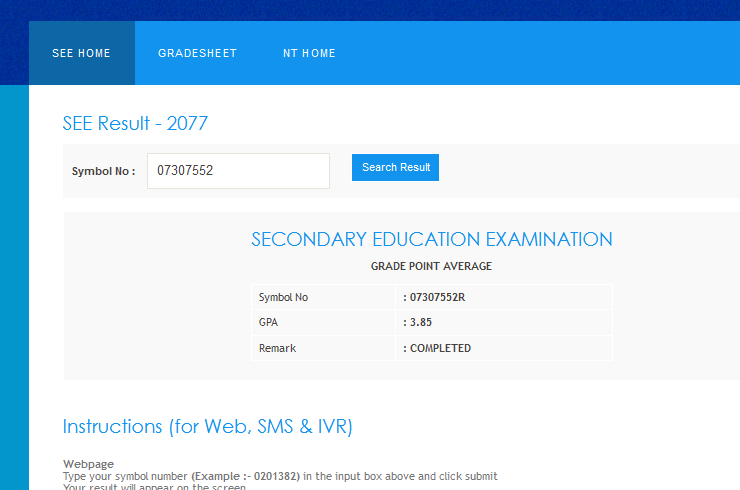Click the Search Result button

pyautogui.click(x=395, y=168)
